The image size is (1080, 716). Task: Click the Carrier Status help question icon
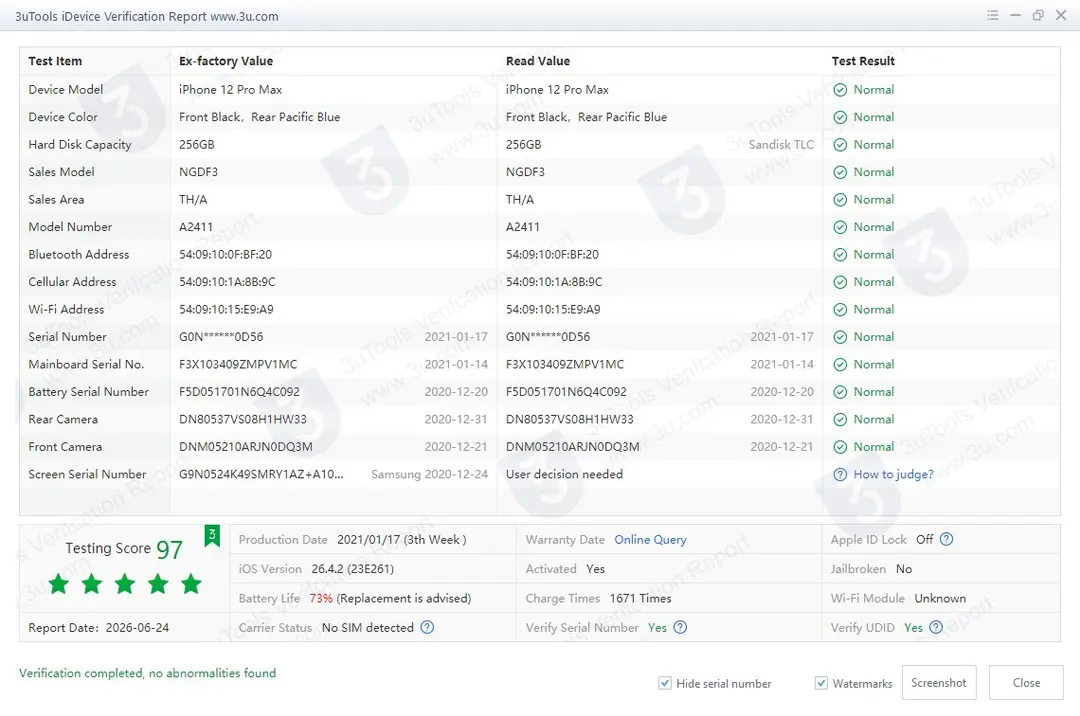(427, 627)
